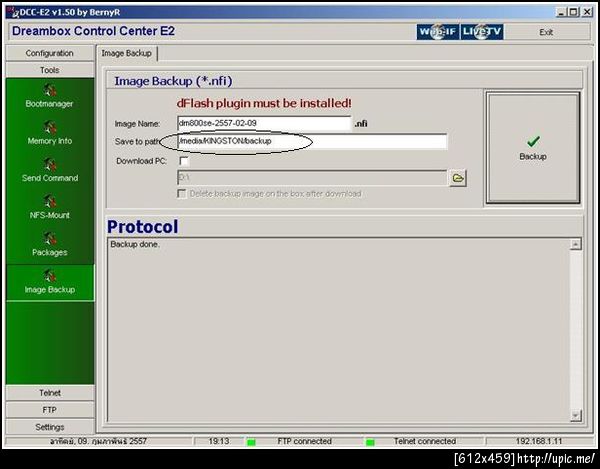Open the Tools section
Image resolution: width=600 pixels, height=469 pixels.
pyautogui.click(x=50, y=70)
